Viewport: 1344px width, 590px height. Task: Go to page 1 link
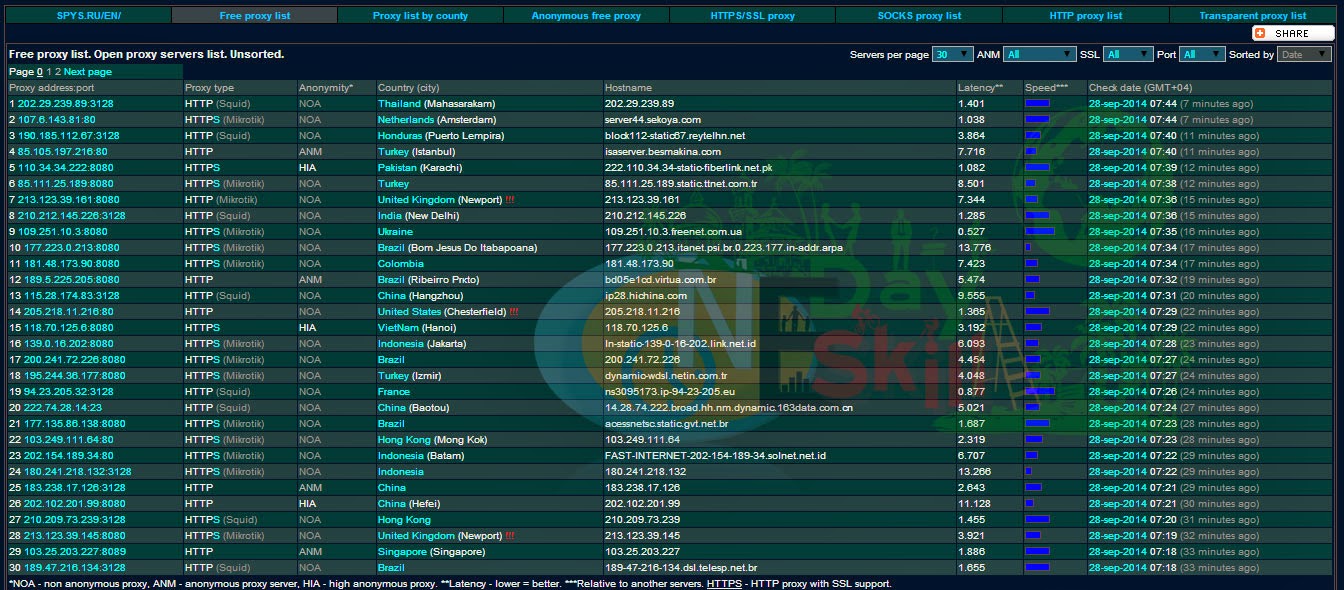click(x=50, y=72)
